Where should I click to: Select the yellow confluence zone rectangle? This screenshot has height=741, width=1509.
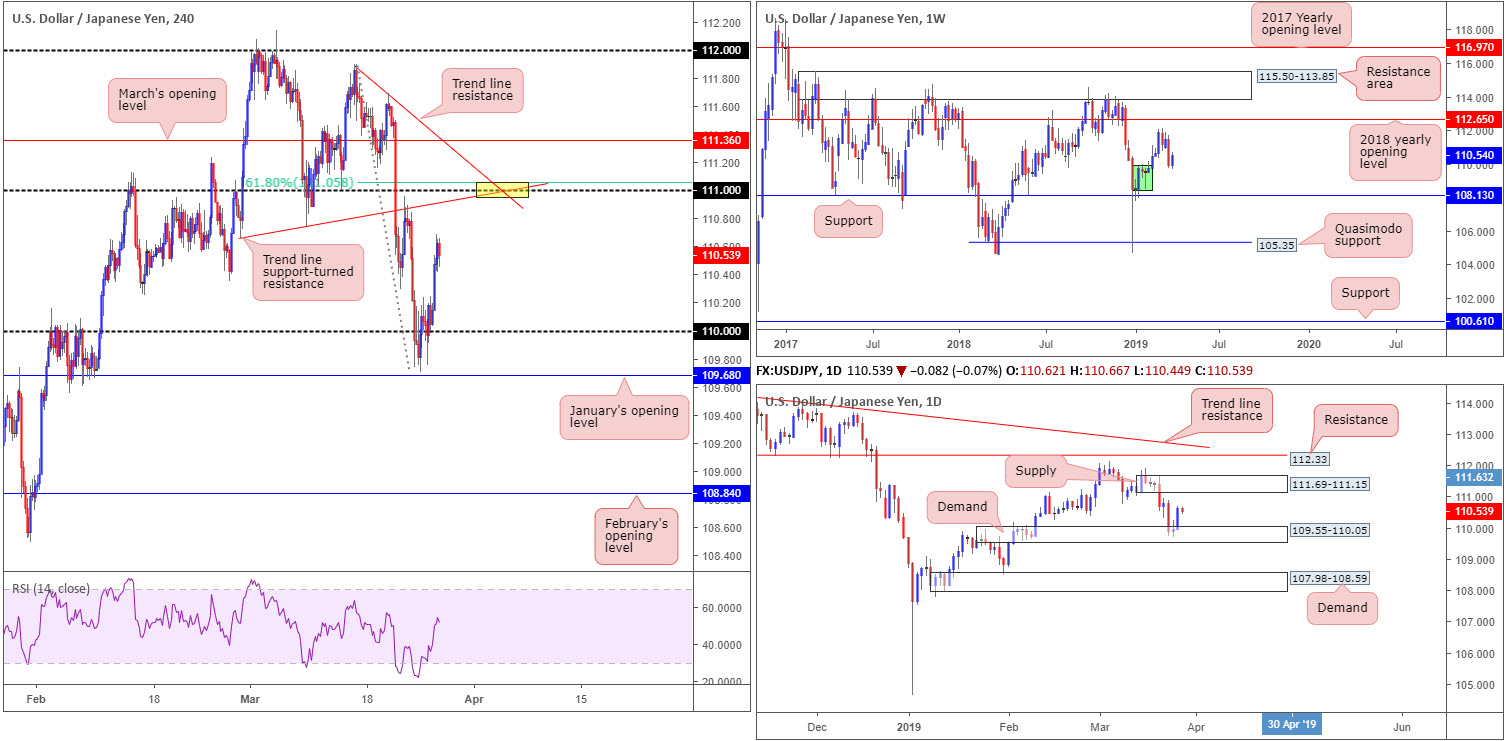502,189
